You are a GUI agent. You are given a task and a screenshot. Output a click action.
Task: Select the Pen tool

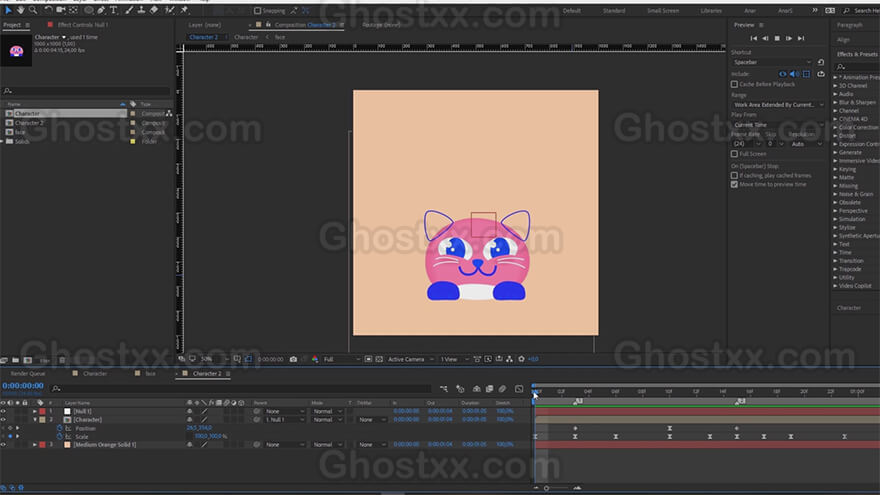coord(101,10)
